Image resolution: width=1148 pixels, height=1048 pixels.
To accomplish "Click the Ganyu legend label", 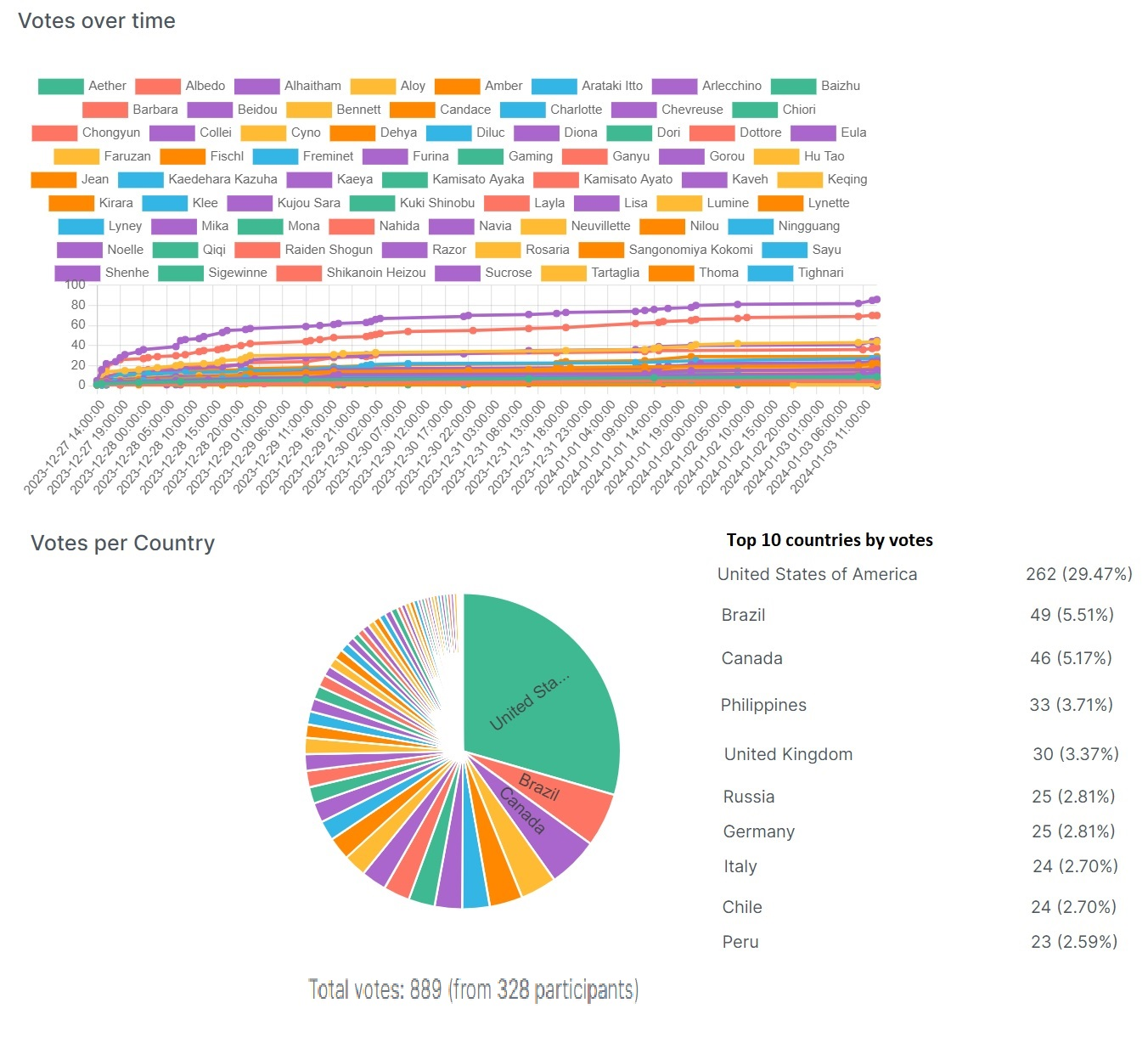I will point(631,156).
